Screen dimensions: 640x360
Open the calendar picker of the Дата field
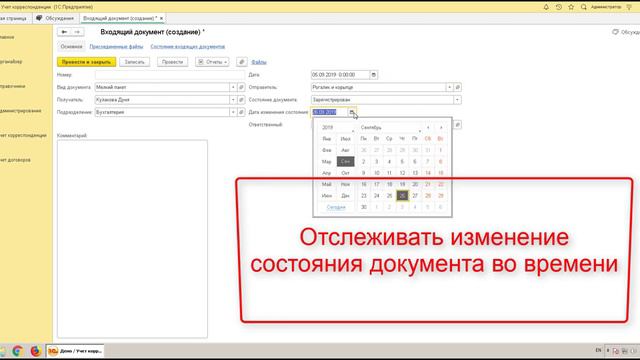click(373, 75)
